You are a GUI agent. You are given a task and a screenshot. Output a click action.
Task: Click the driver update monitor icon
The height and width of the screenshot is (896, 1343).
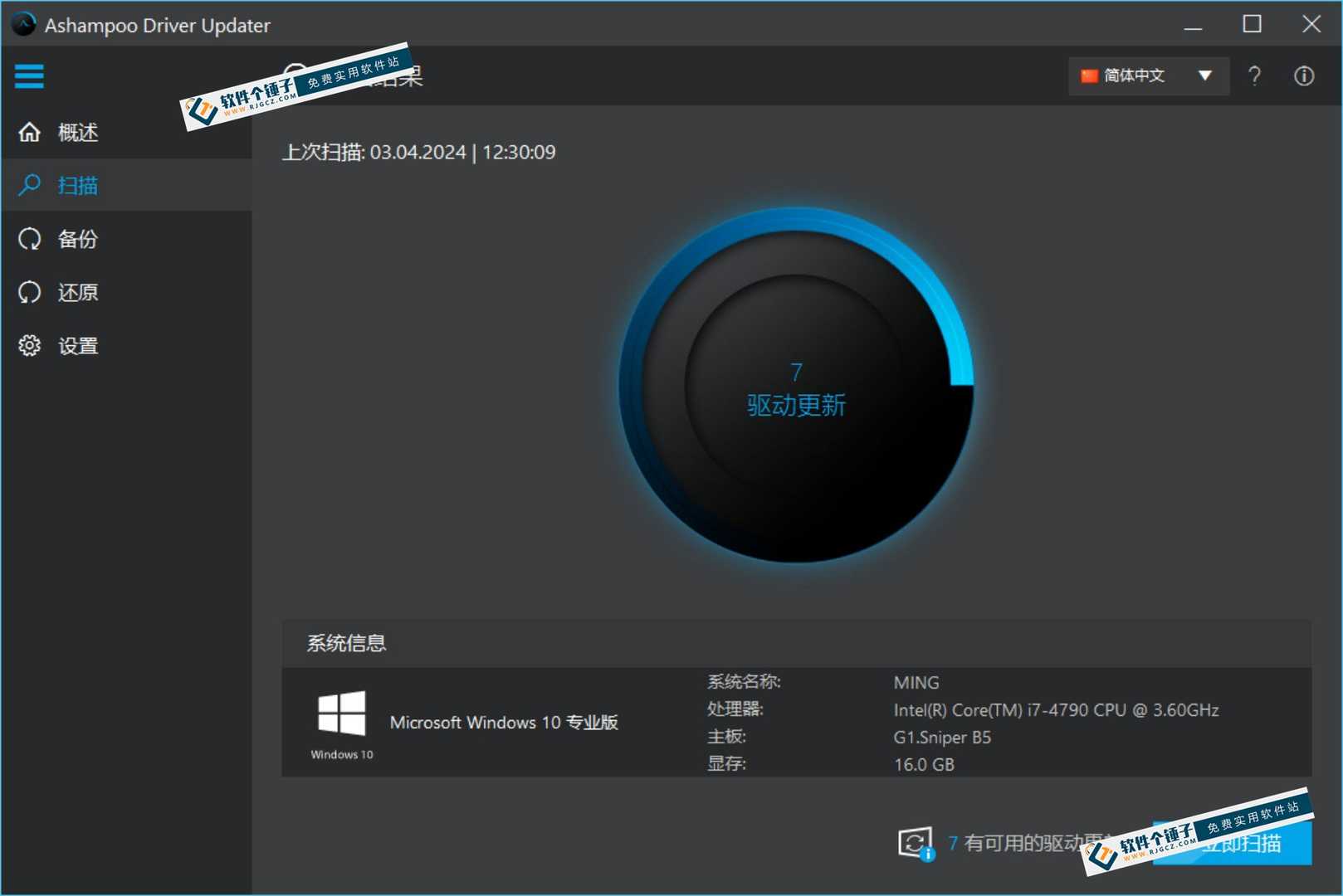(x=916, y=844)
